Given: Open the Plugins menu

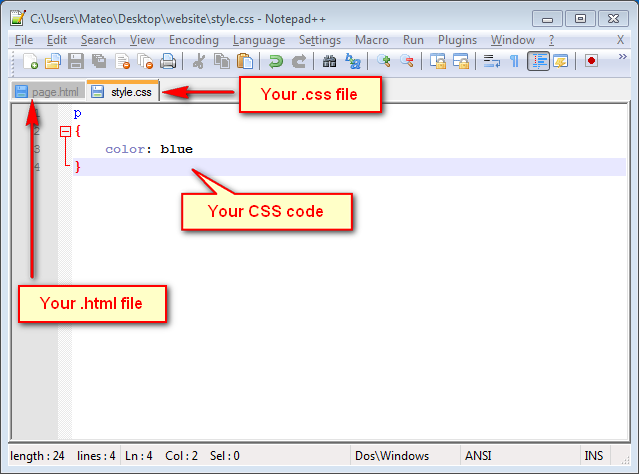Looking at the screenshot, I should (x=457, y=40).
